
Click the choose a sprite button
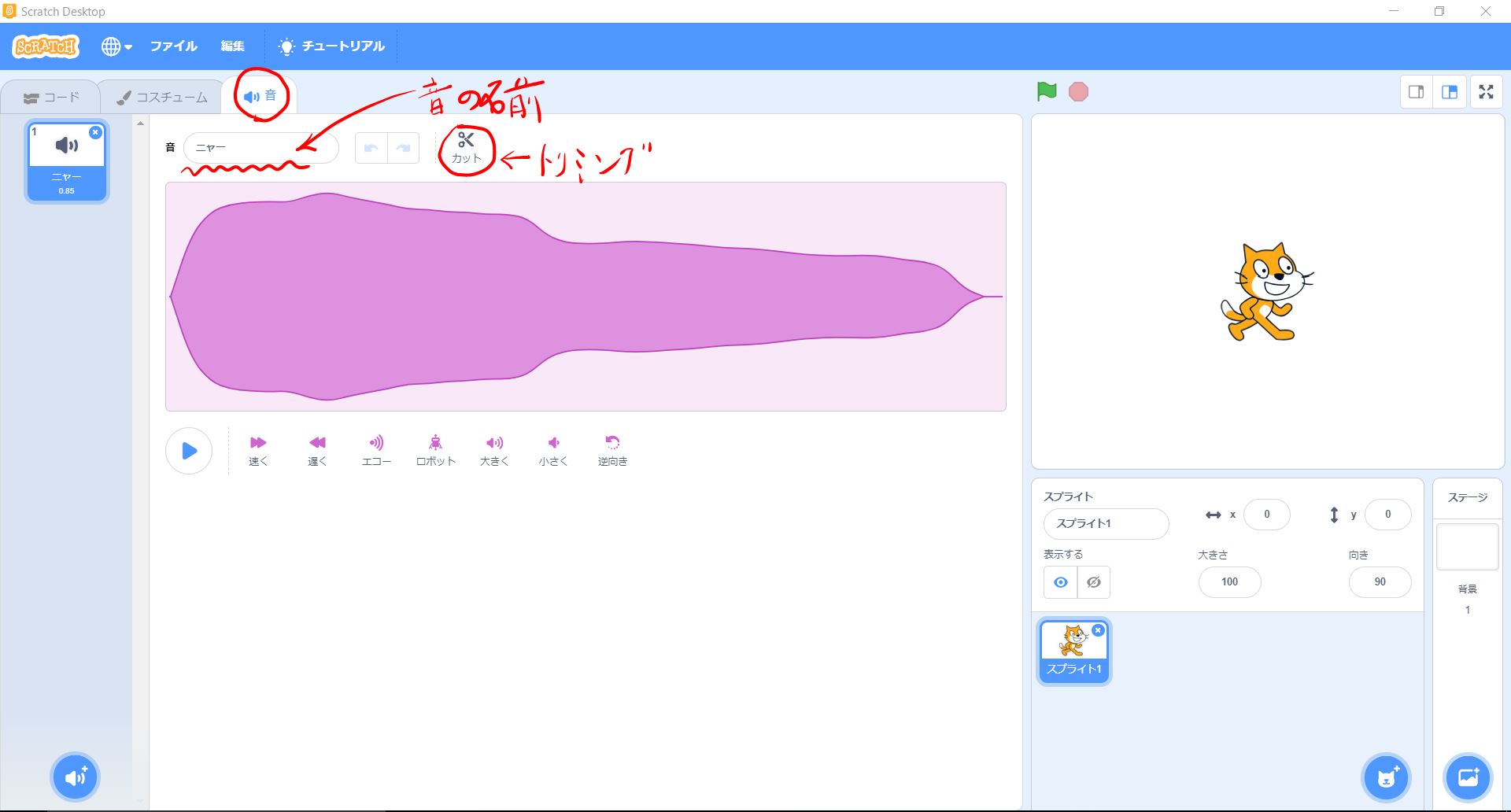tap(1387, 777)
